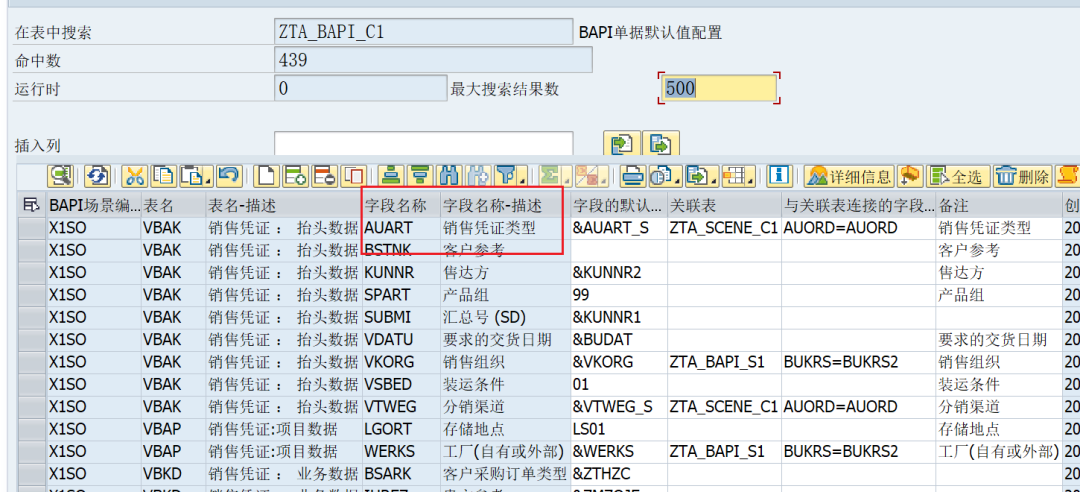Viewport: 1080px width, 492px height.
Task: Click the cell '&KUNNR2'
Action: point(619,273)
